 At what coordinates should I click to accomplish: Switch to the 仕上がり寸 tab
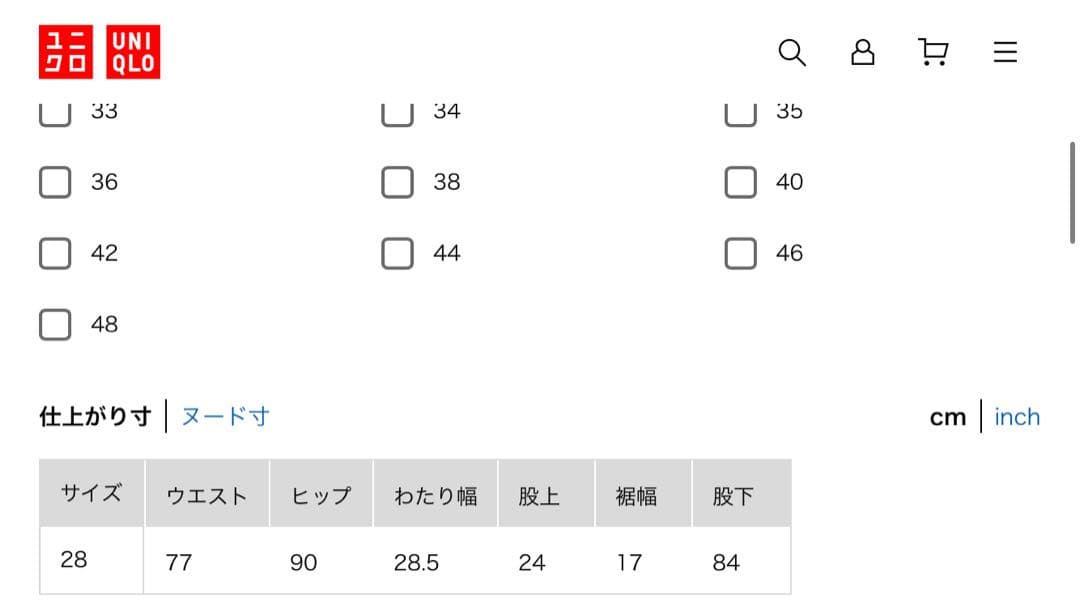[x=95, y=416]
